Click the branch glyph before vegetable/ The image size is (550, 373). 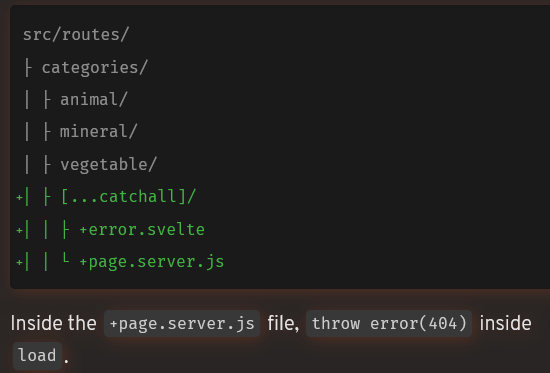point(47,165)
